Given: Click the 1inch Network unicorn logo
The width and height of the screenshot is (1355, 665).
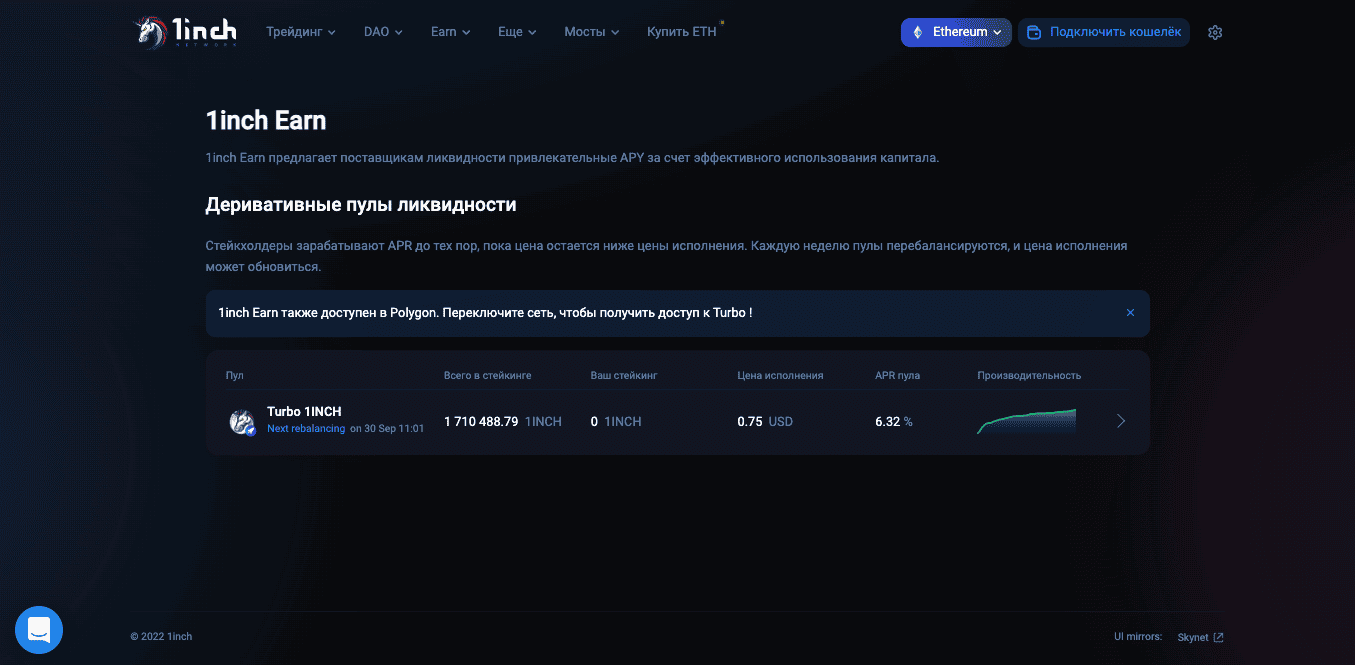Looking at the screenshot, I should (186, 32).
